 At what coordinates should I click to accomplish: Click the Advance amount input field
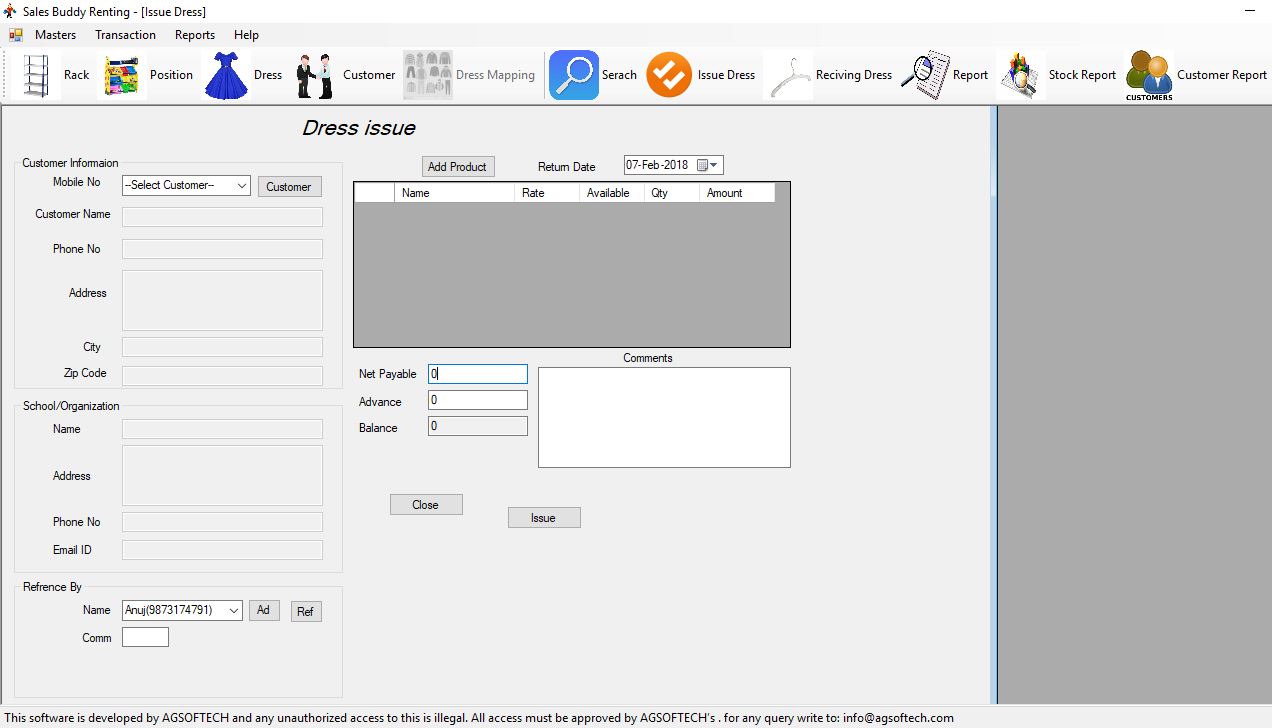[x=477, y=400]
